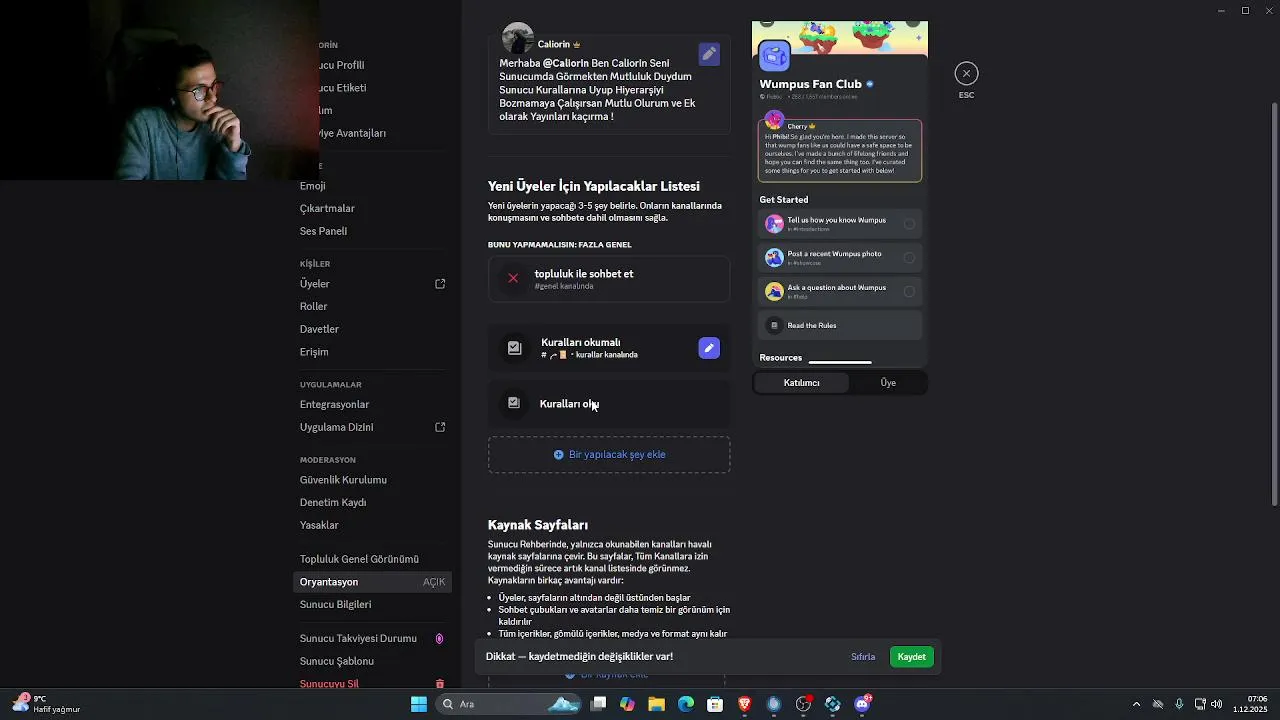Click the Resources heading in the preview

(781, 358)
